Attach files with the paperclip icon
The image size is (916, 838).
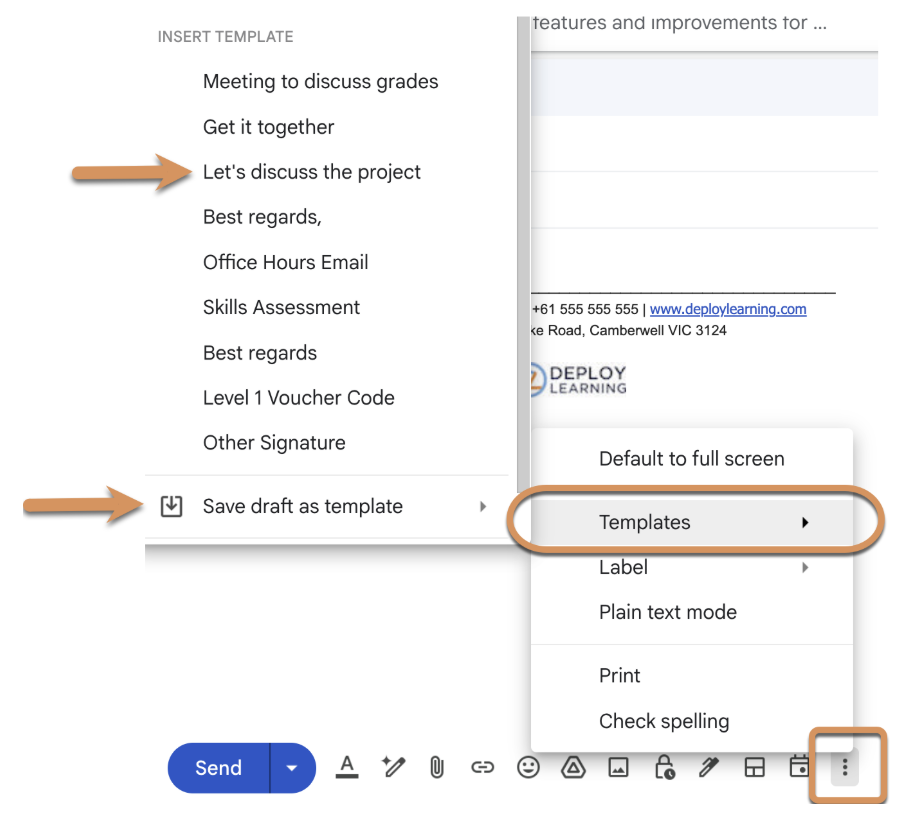coord(436,767)
